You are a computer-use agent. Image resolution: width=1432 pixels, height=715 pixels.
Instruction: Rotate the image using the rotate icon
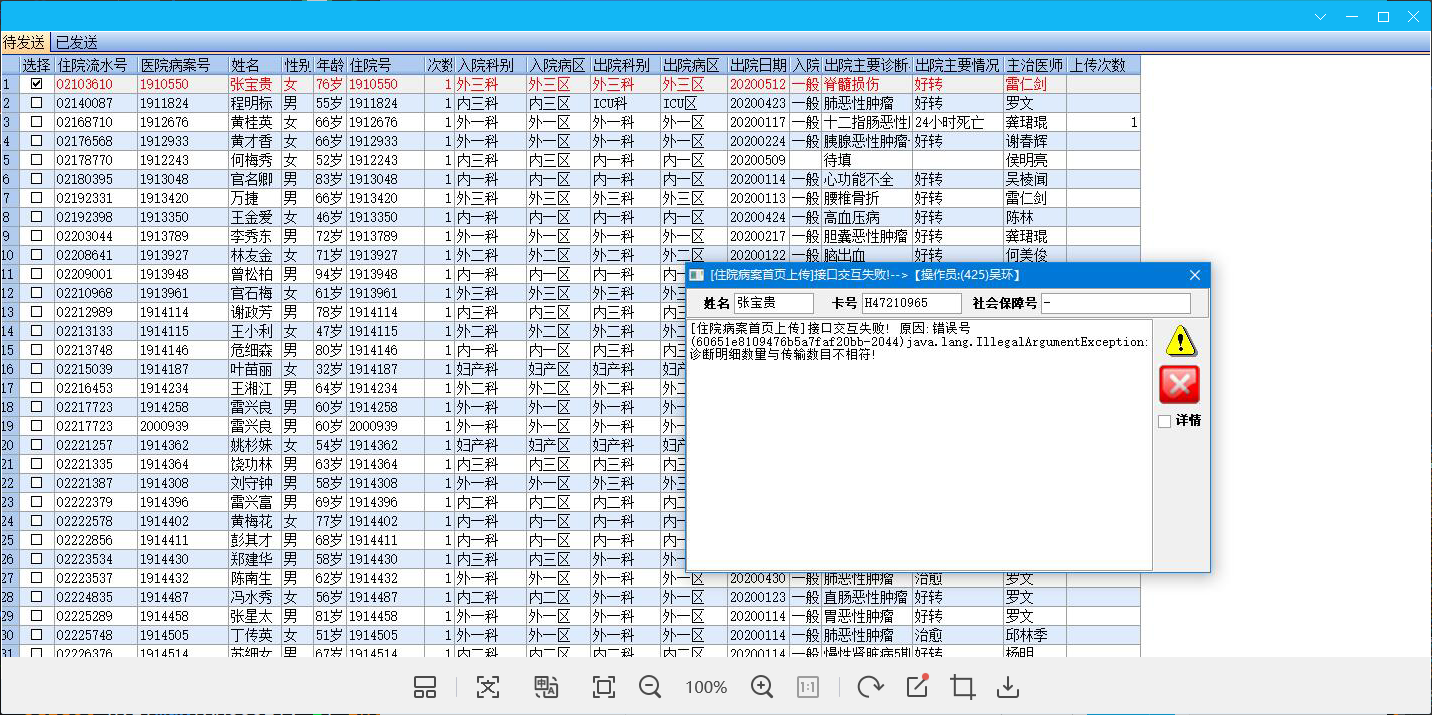pos(870,687)
